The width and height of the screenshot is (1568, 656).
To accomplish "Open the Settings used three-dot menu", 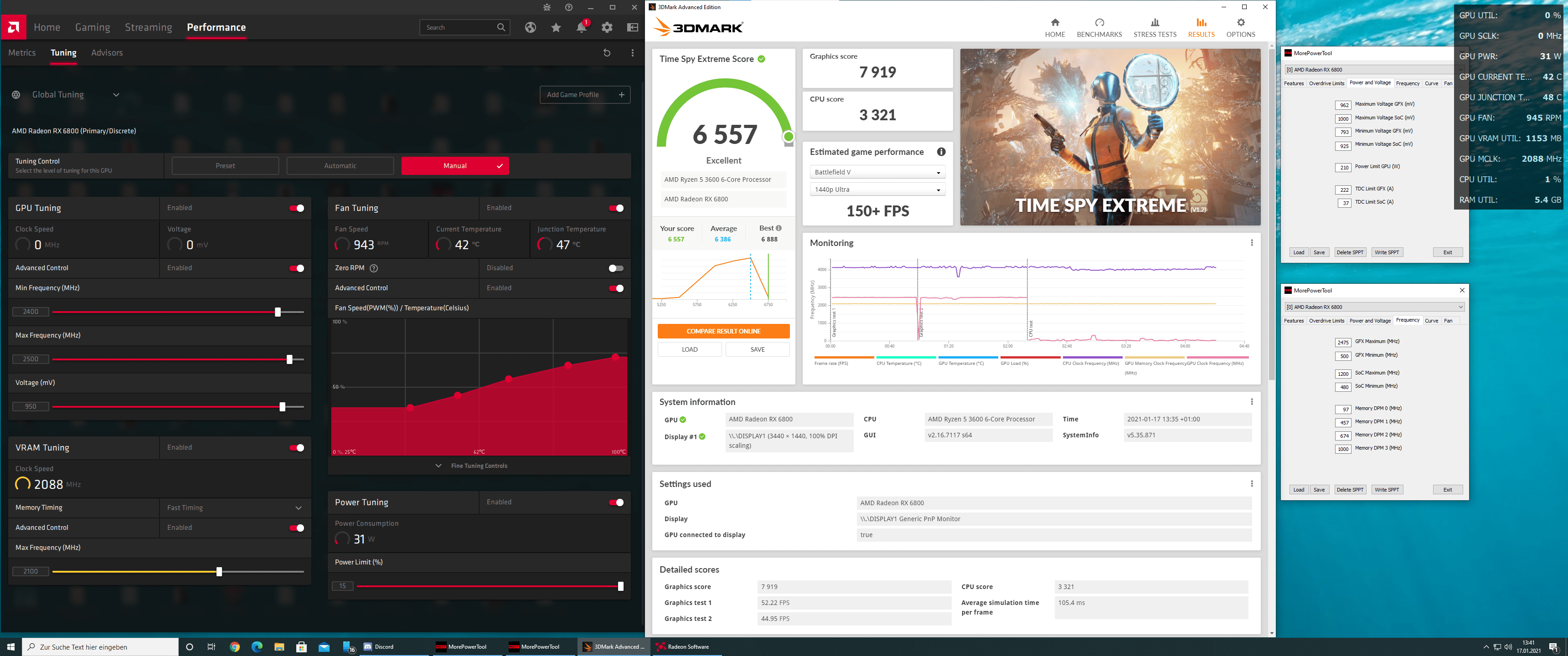I will click(x=1252, y=484).
